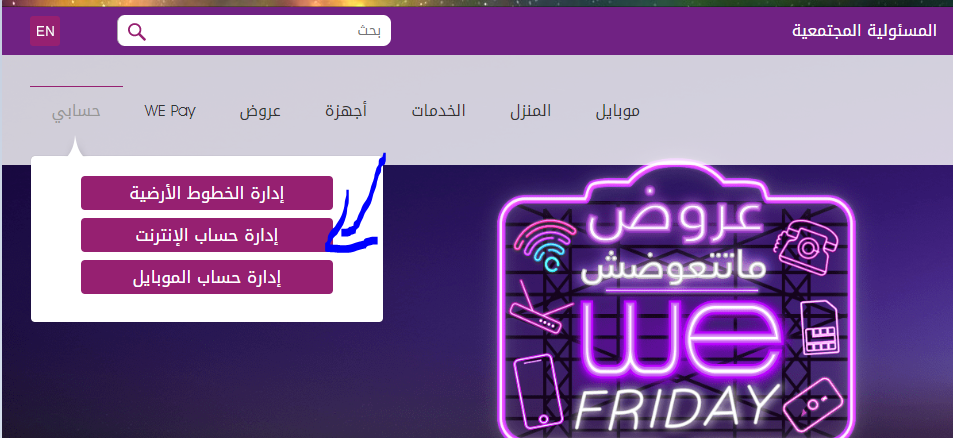Select إدارة حساب الإنترنت button
The image size is (953, 438).
coord(207,235)
